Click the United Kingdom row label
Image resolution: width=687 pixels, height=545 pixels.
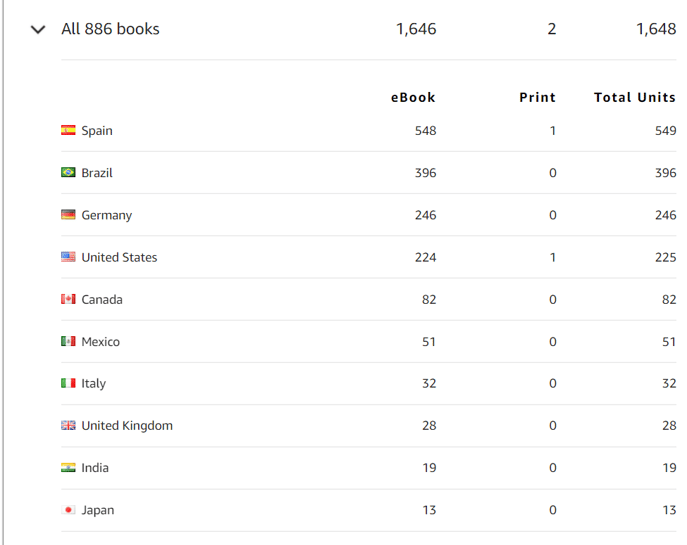tap(127, 425)
